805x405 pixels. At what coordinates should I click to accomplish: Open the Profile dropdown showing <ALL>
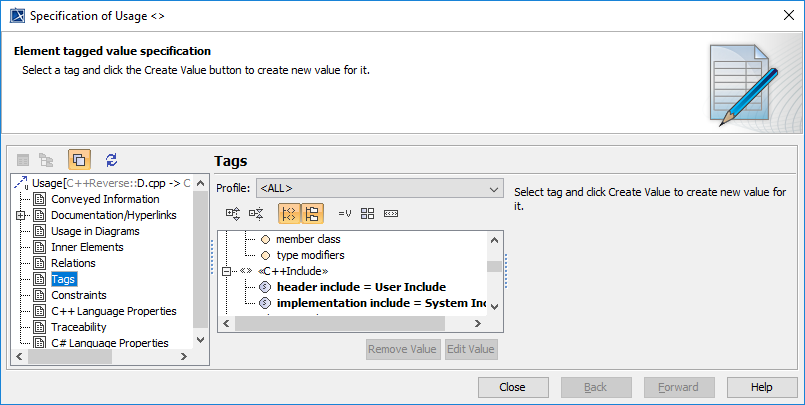[x=379, y=188]
